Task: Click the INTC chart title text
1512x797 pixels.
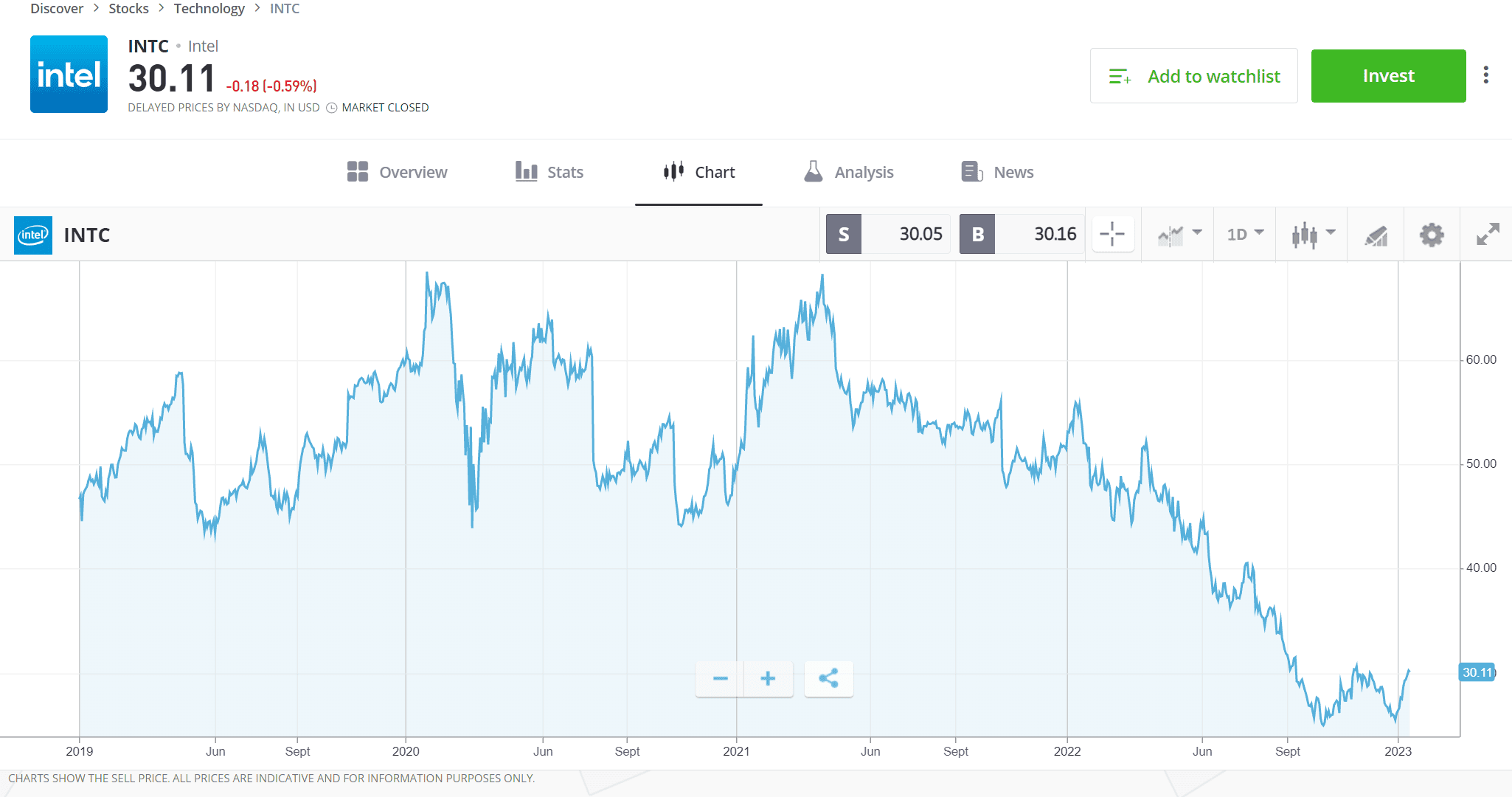Action: tap(87, 235)
